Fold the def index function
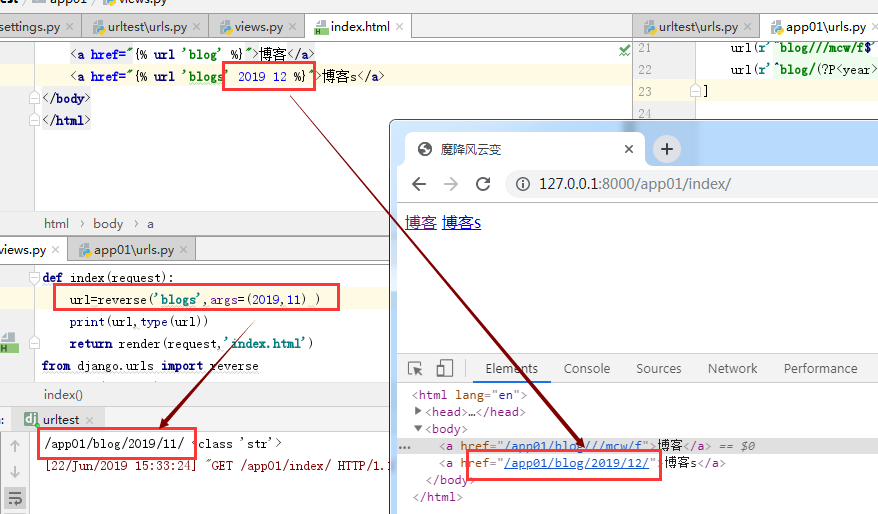 click(x=34, y=277)
